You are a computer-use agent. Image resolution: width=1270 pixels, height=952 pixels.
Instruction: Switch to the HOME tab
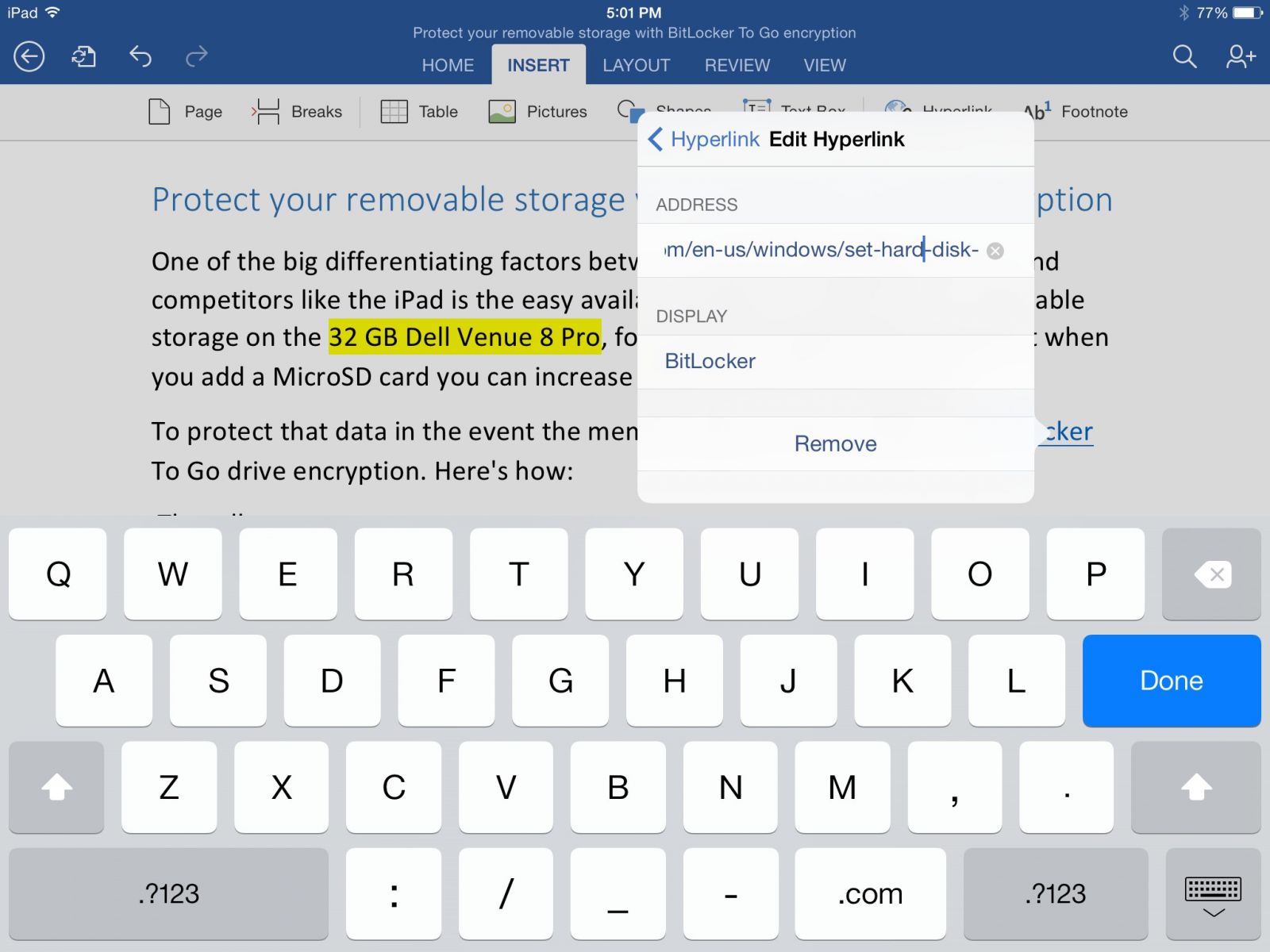click(x=448, y=65)
